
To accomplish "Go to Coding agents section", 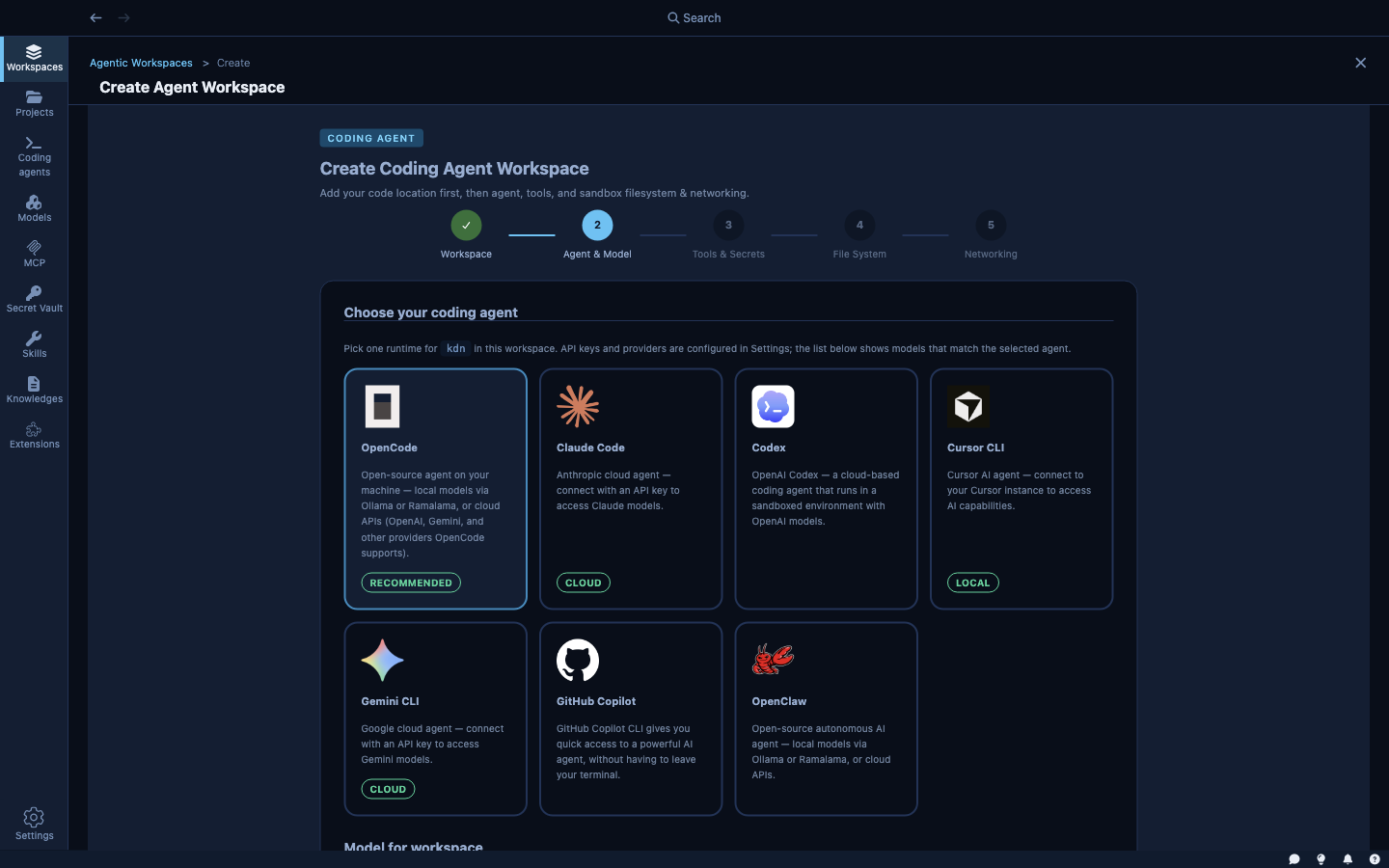I will [35, 157].
